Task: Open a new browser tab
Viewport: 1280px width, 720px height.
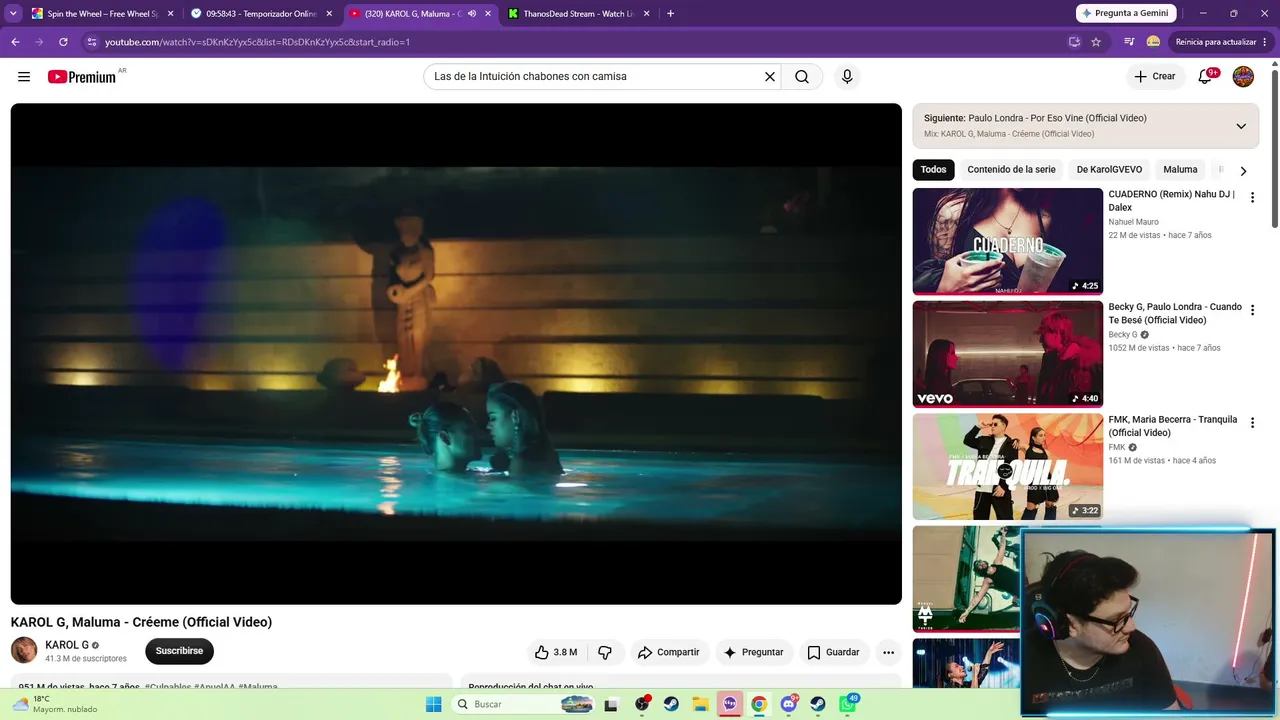Action: tap(670, 14)
